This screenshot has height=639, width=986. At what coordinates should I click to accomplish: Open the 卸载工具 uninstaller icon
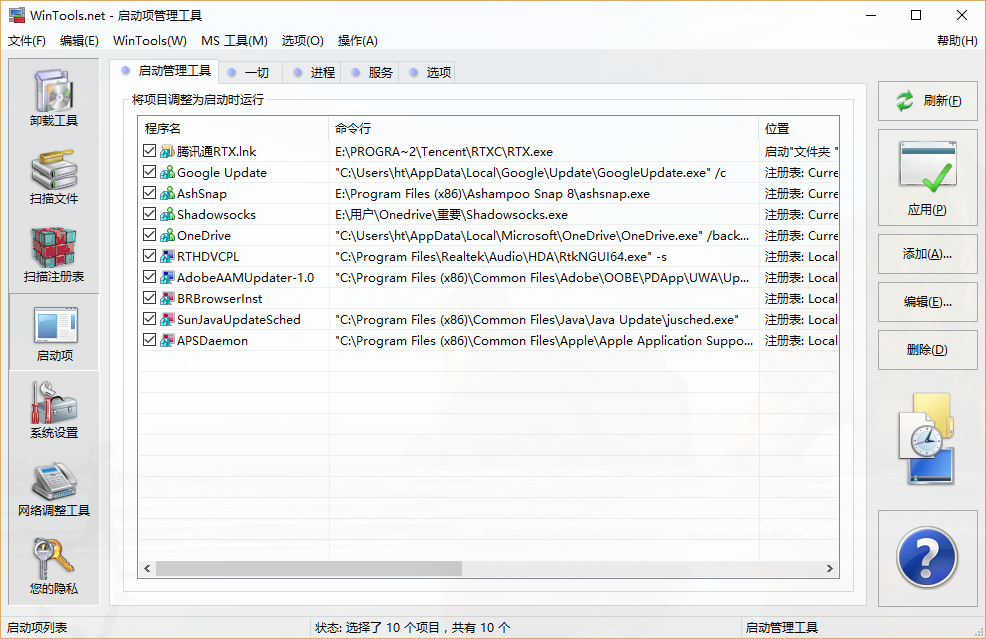(54, 99)
